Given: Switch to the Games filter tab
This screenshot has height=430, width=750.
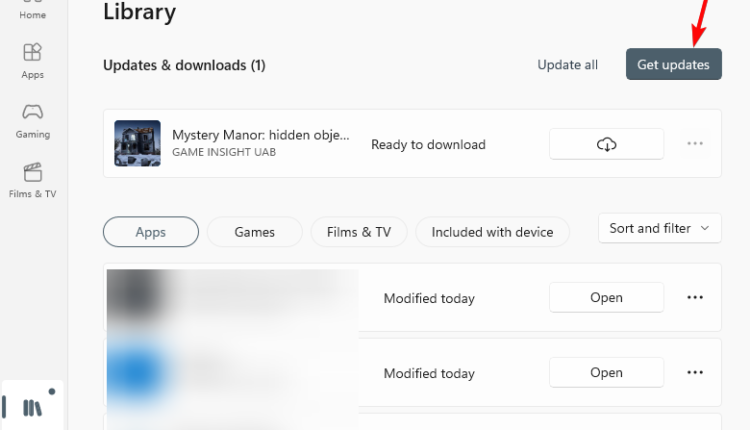Looking at the screenshot, I should (x=254, y=232).
